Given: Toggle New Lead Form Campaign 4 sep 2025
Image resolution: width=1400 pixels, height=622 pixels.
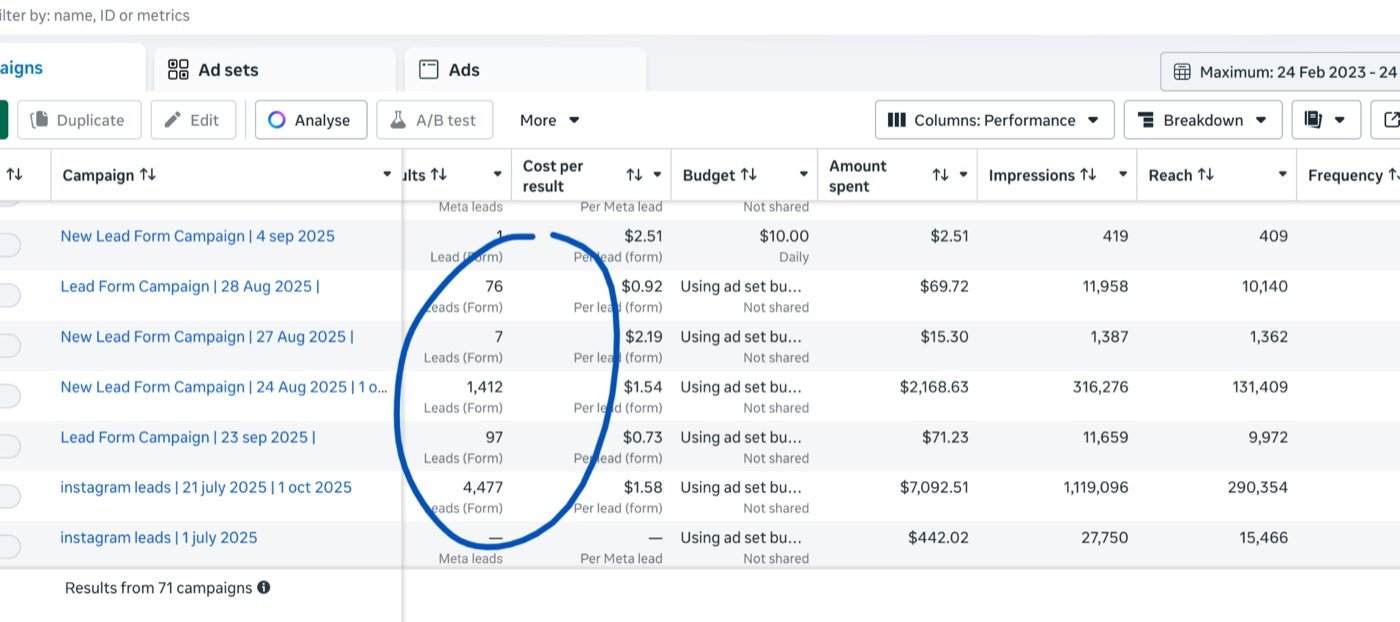Looking at the screenshot, I should [8, 245].
